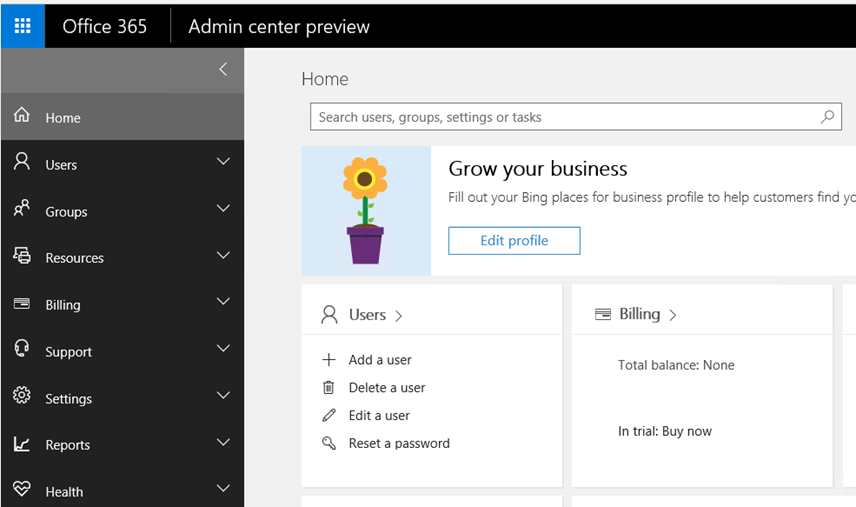
Task: Select Reports label in the navigation menu
Action: click(68, 445)
